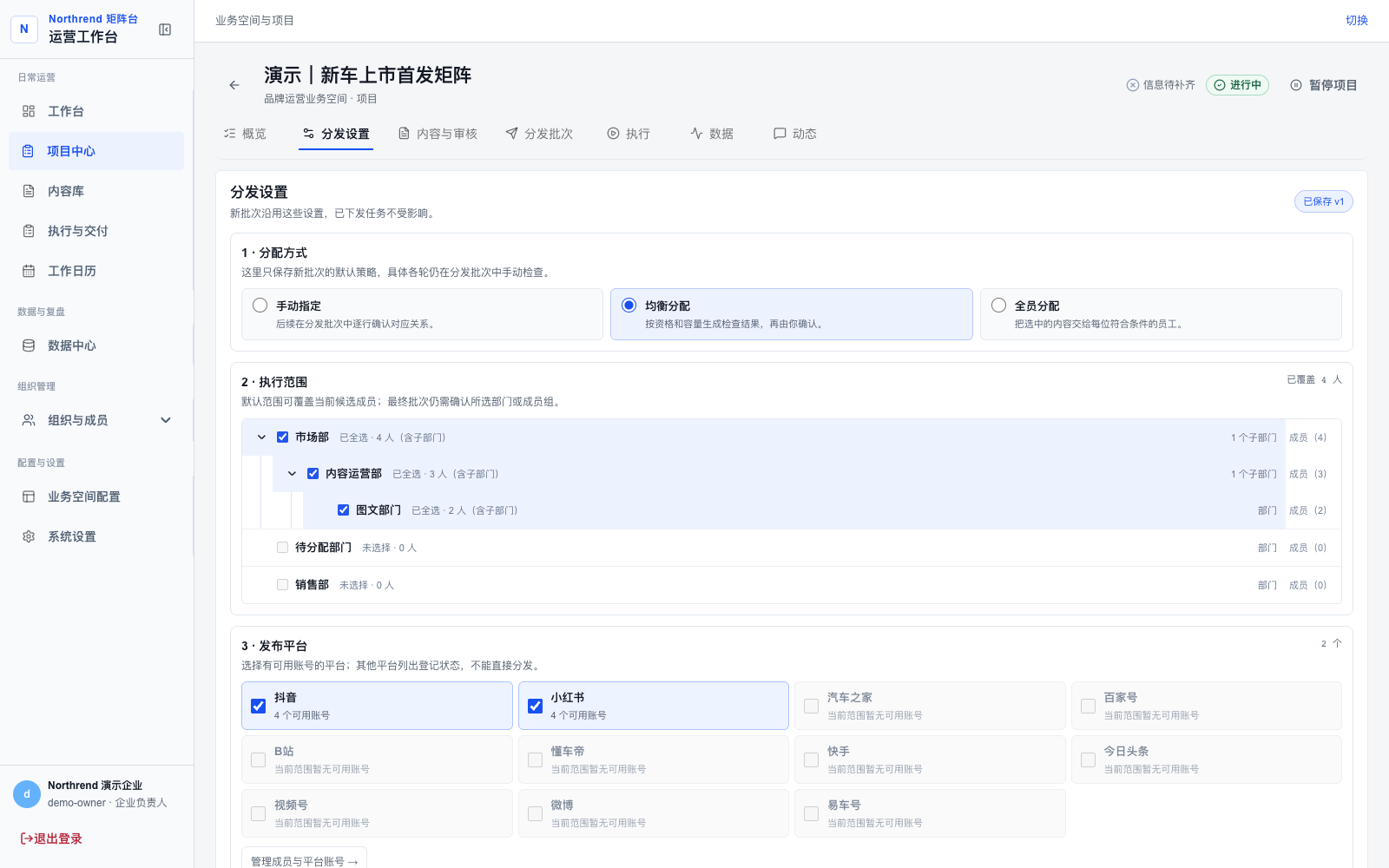The image size is (1389, 868).
Task: Switch to the 执行 tab
Action: coord(629,134)
